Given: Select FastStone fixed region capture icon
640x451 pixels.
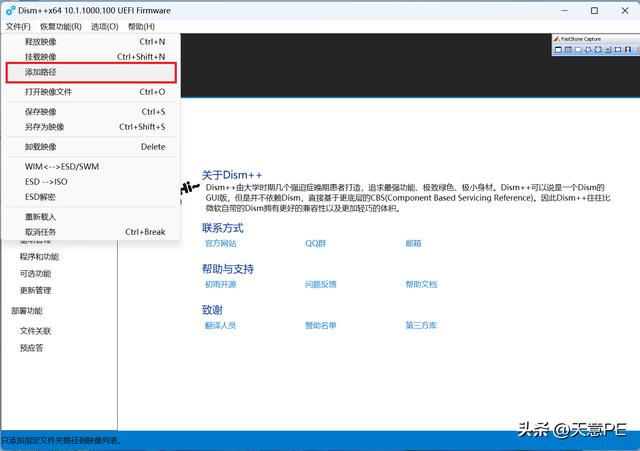Looking at the screenshot, I should pos(618,49).
